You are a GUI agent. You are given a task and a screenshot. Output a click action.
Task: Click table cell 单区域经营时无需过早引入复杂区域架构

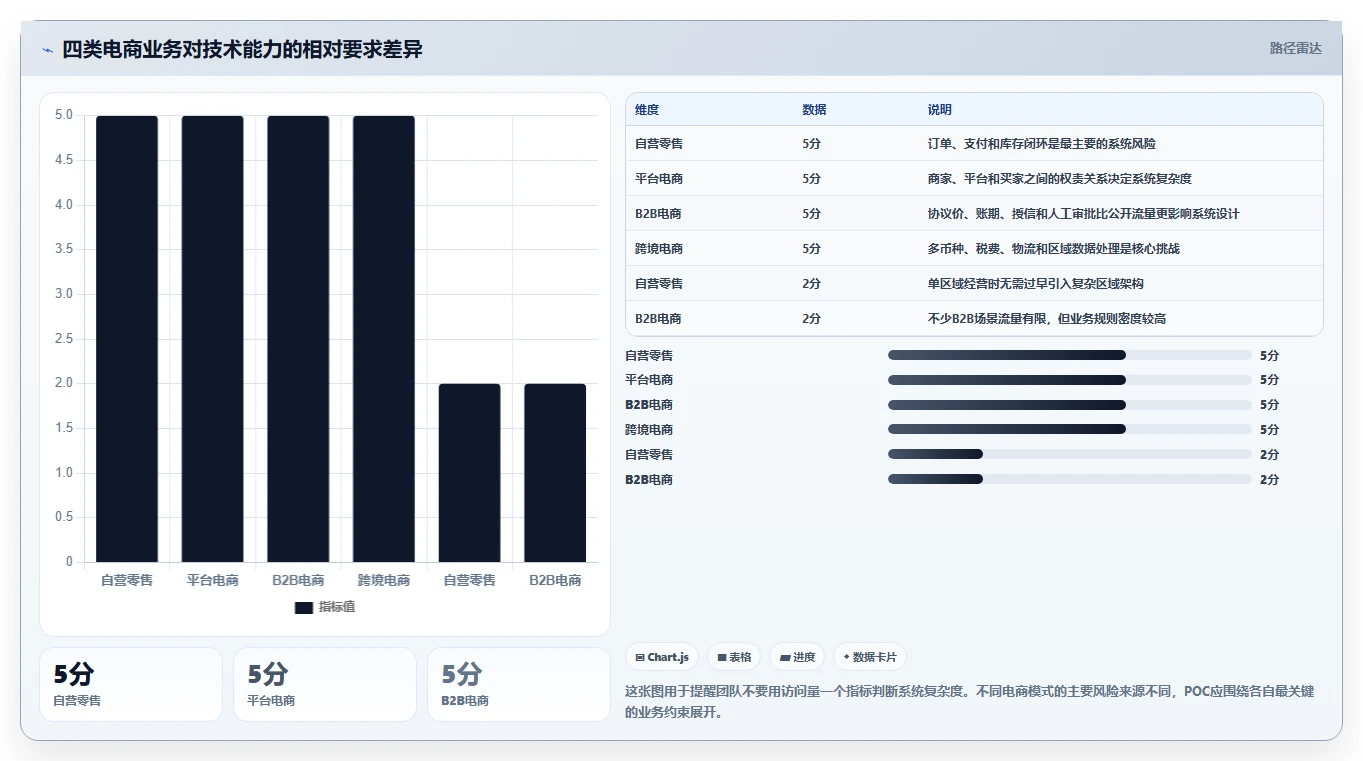(1035, 284)
